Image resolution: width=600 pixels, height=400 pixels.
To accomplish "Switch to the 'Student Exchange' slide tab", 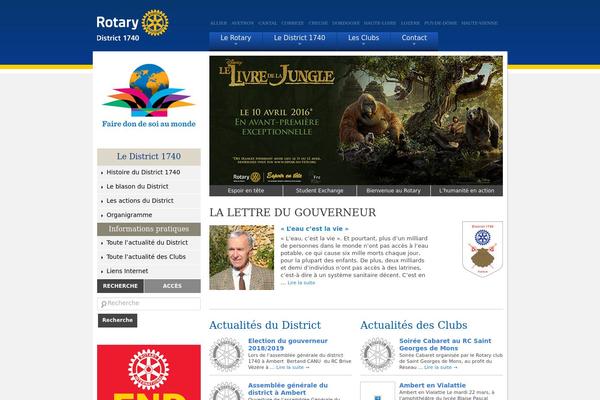I will pyautogui.click(x=320, y=191).
